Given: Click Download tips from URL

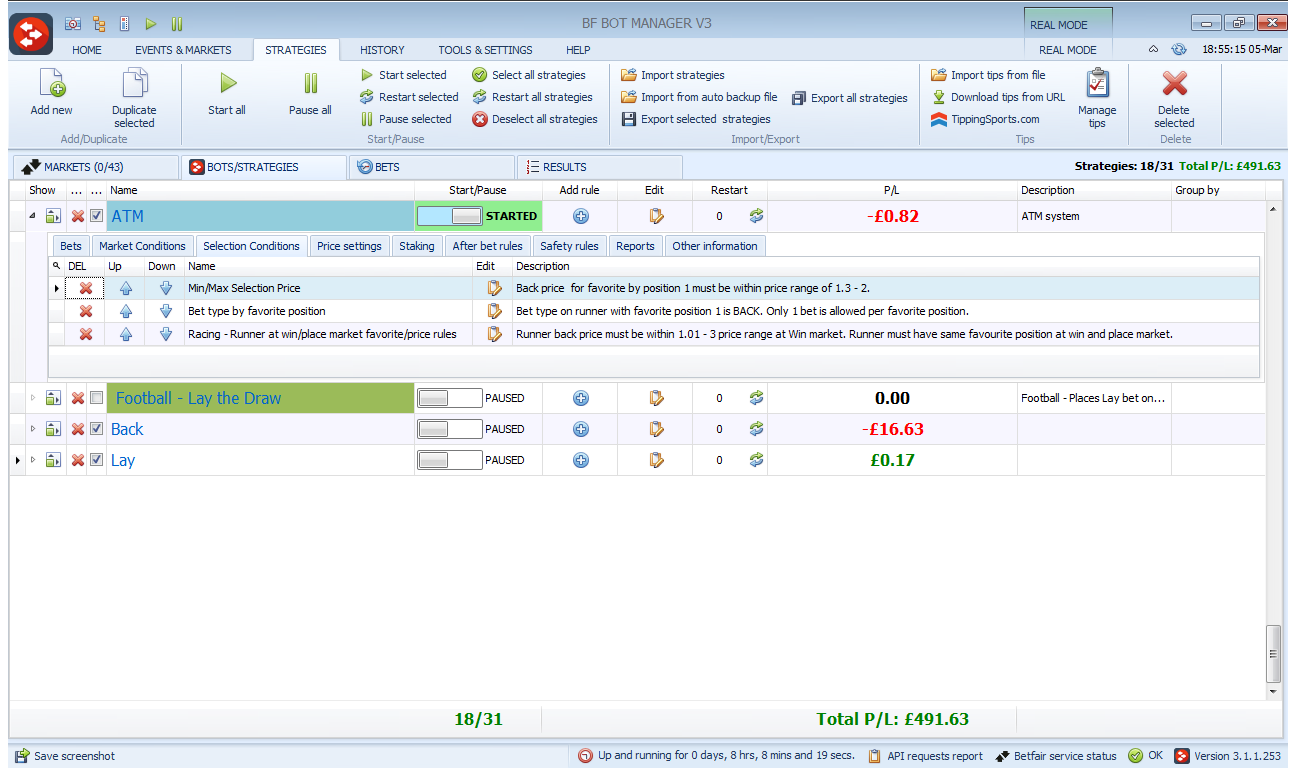Looking at the screenshot, I should tap(998, 97).
